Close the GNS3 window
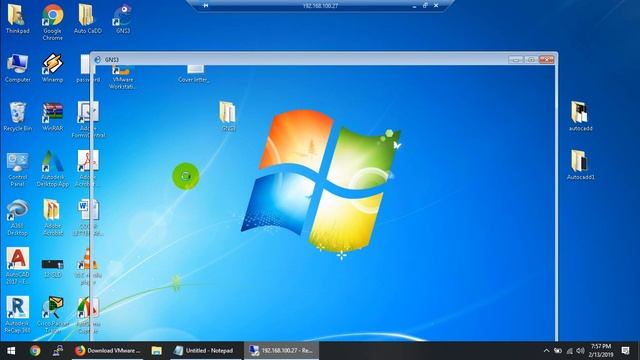This screenshot has height=360, width=640. [547, 60]
